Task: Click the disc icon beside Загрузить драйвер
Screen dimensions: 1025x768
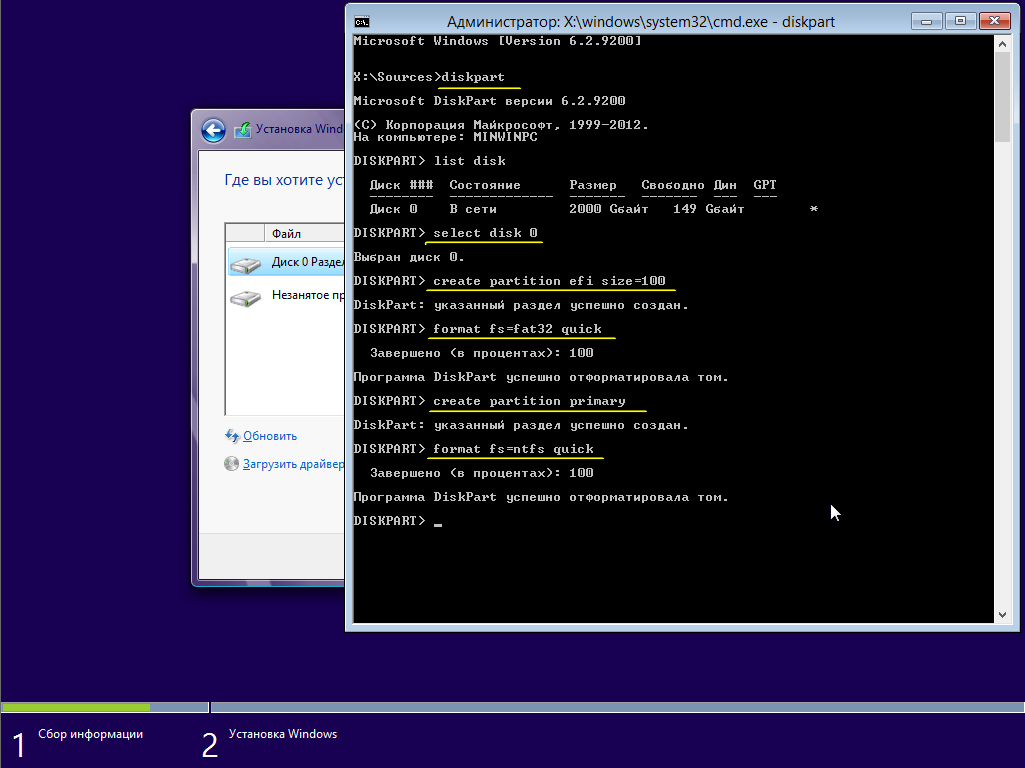Action: [231, 464]
